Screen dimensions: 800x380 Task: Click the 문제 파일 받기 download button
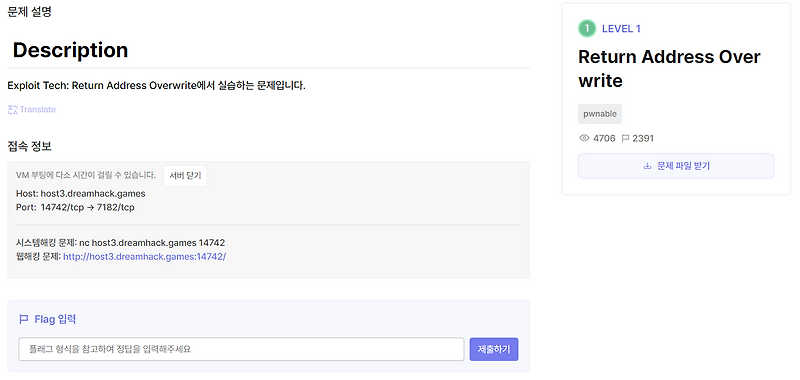pos(676,166)
